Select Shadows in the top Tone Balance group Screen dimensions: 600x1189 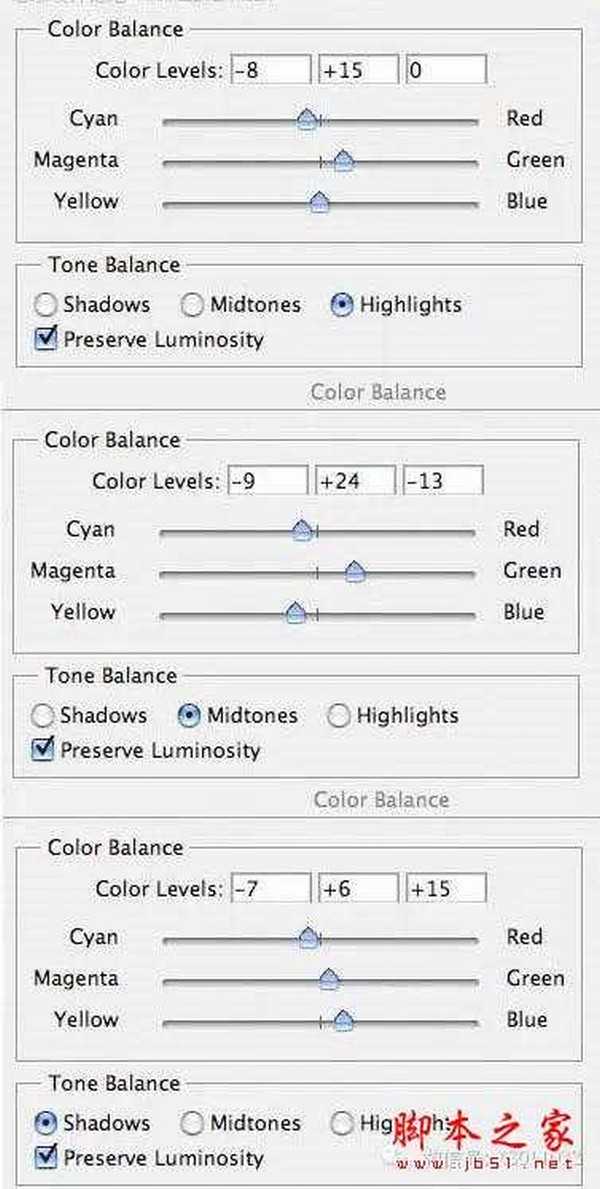tap(46, 305)
